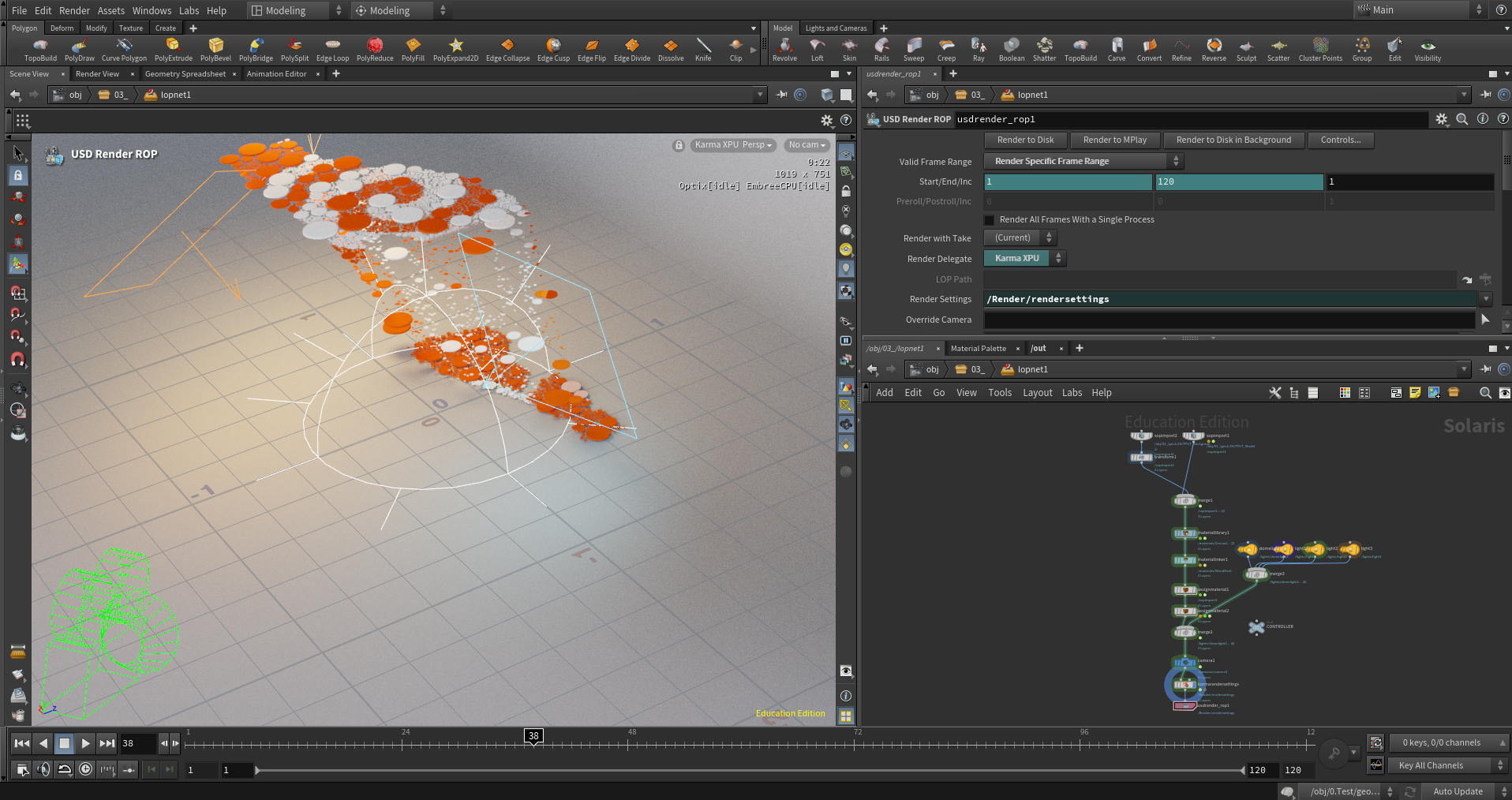Enable Render All Frames With a Single Process

tap(990, 220)
